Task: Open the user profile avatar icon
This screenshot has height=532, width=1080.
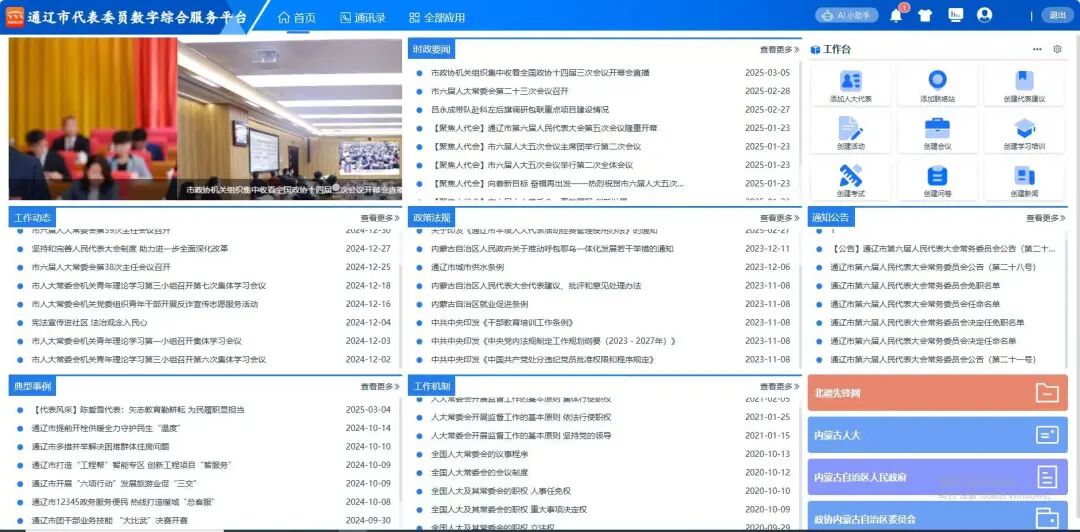Action: (x=984, y=15)
